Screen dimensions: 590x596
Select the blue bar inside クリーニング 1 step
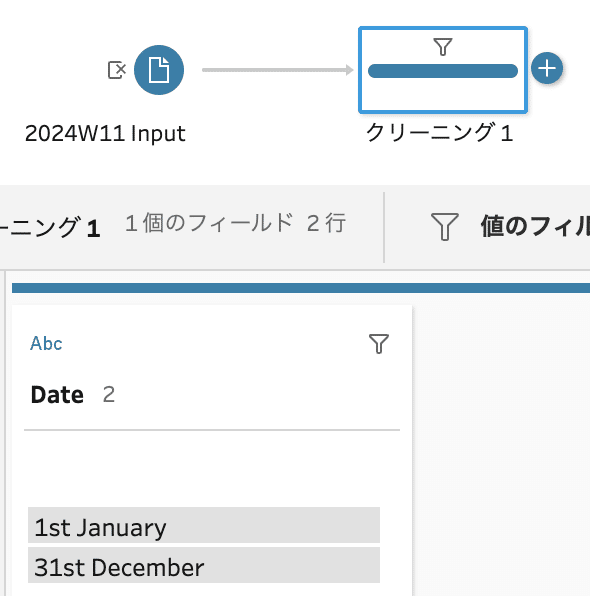pos(443,71)
